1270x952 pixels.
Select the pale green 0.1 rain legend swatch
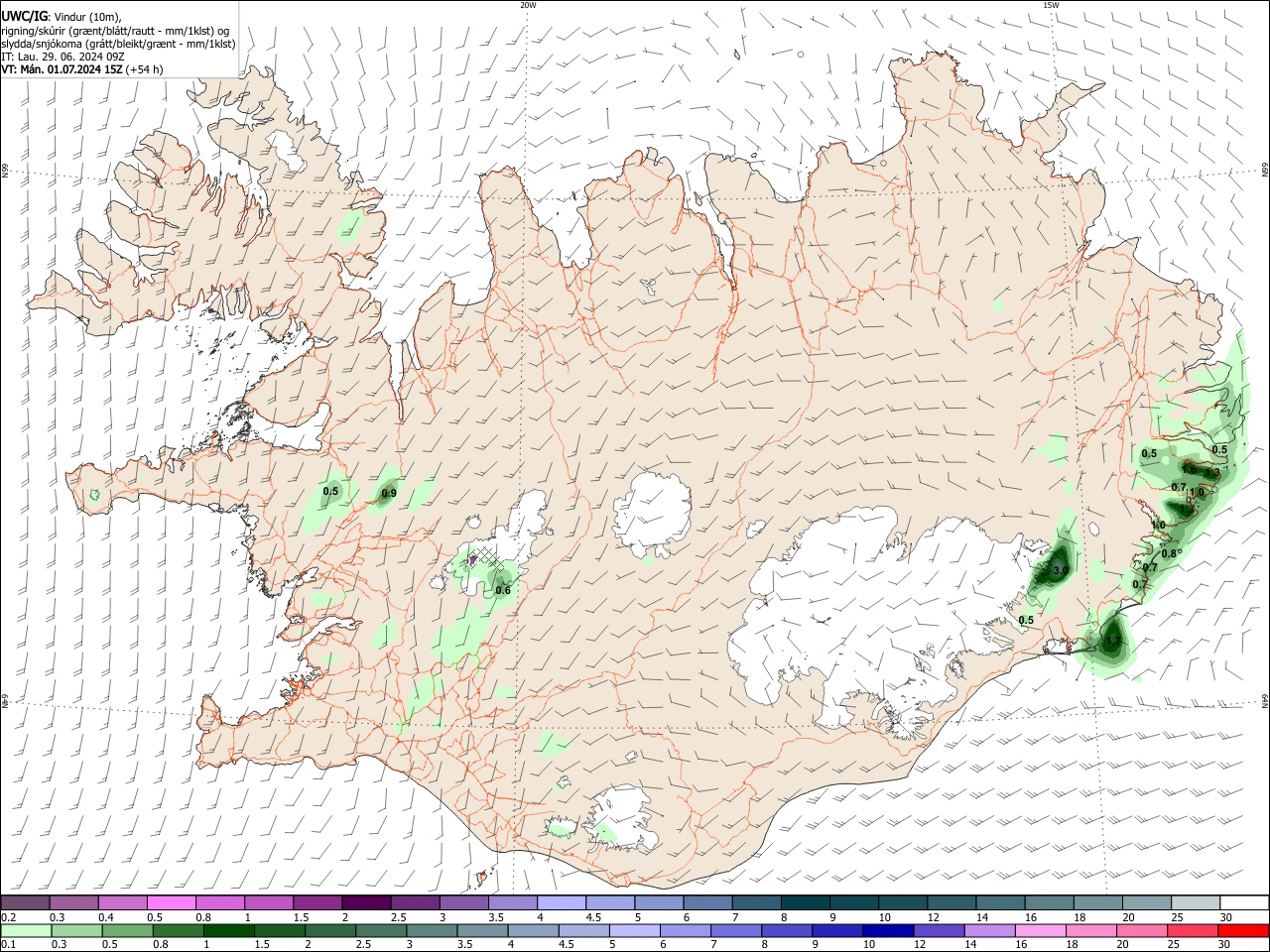28,930
